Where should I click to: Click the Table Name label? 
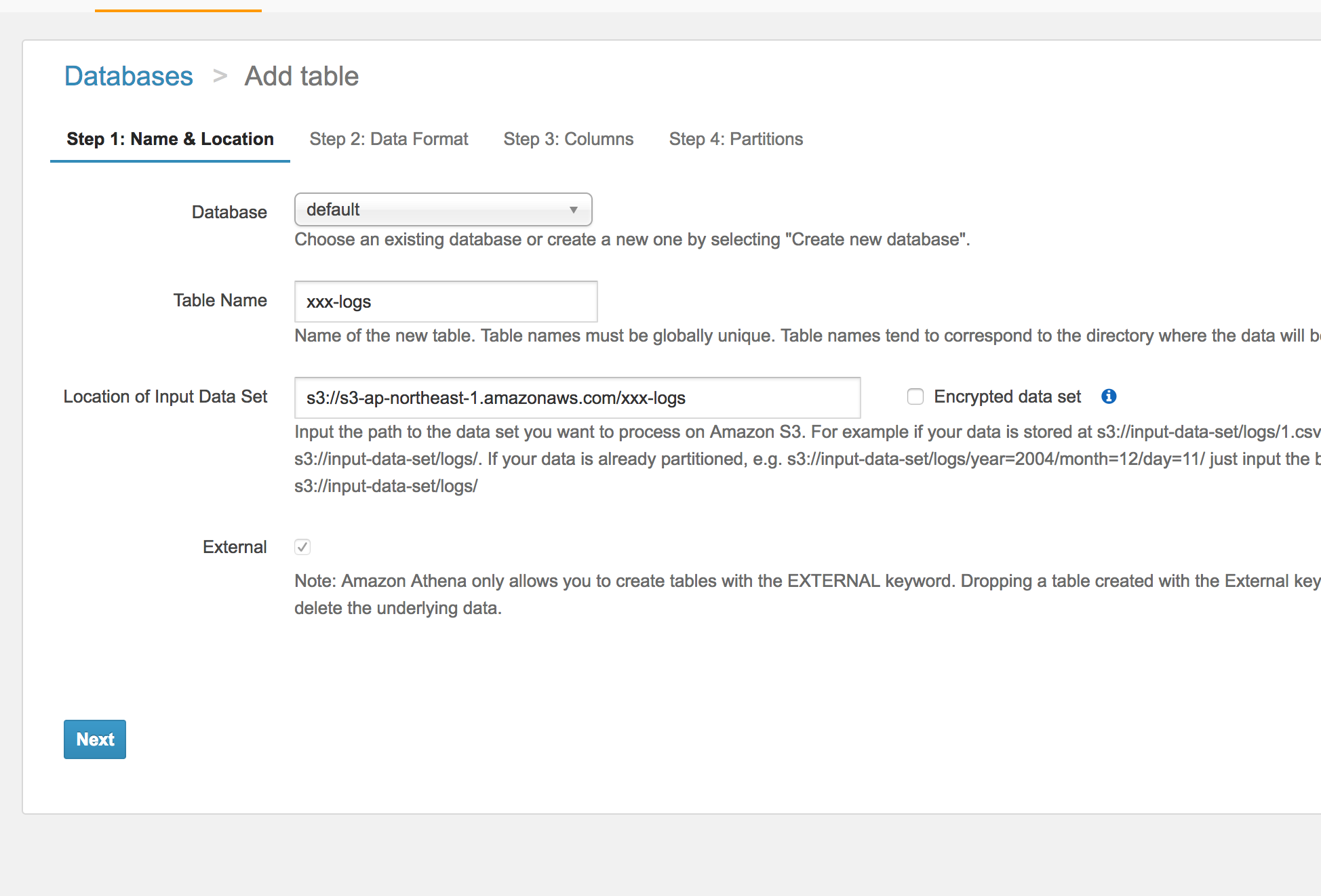220,300
